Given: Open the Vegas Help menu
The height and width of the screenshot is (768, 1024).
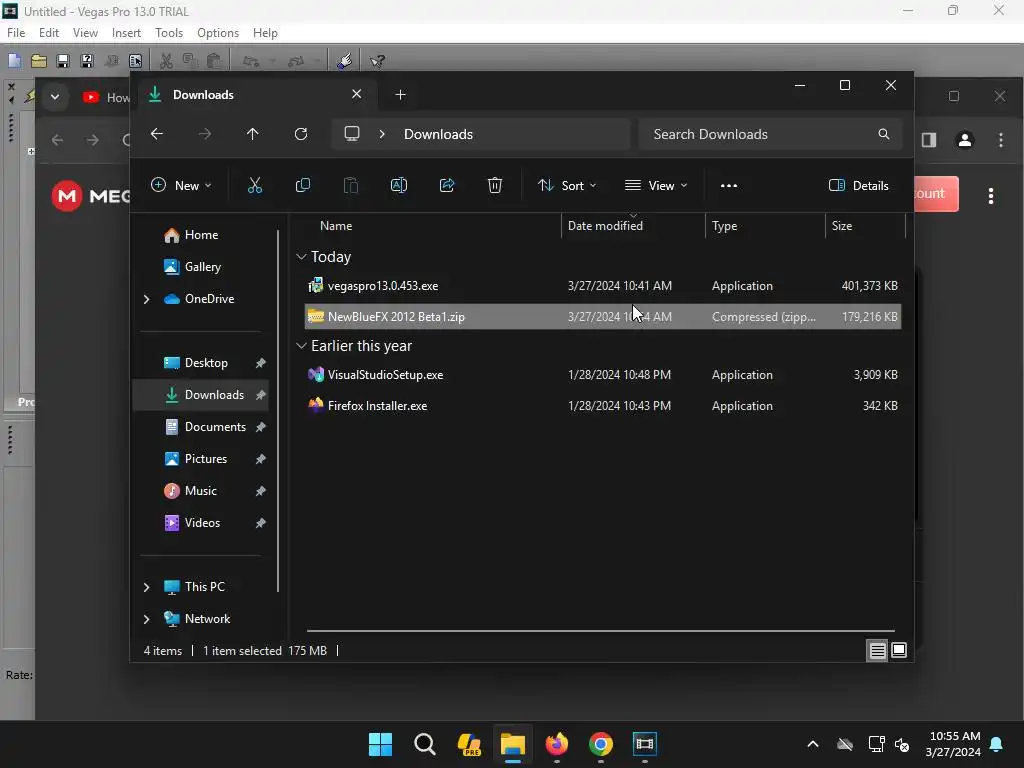Looking at the screenshot, I should click(265, 33).
